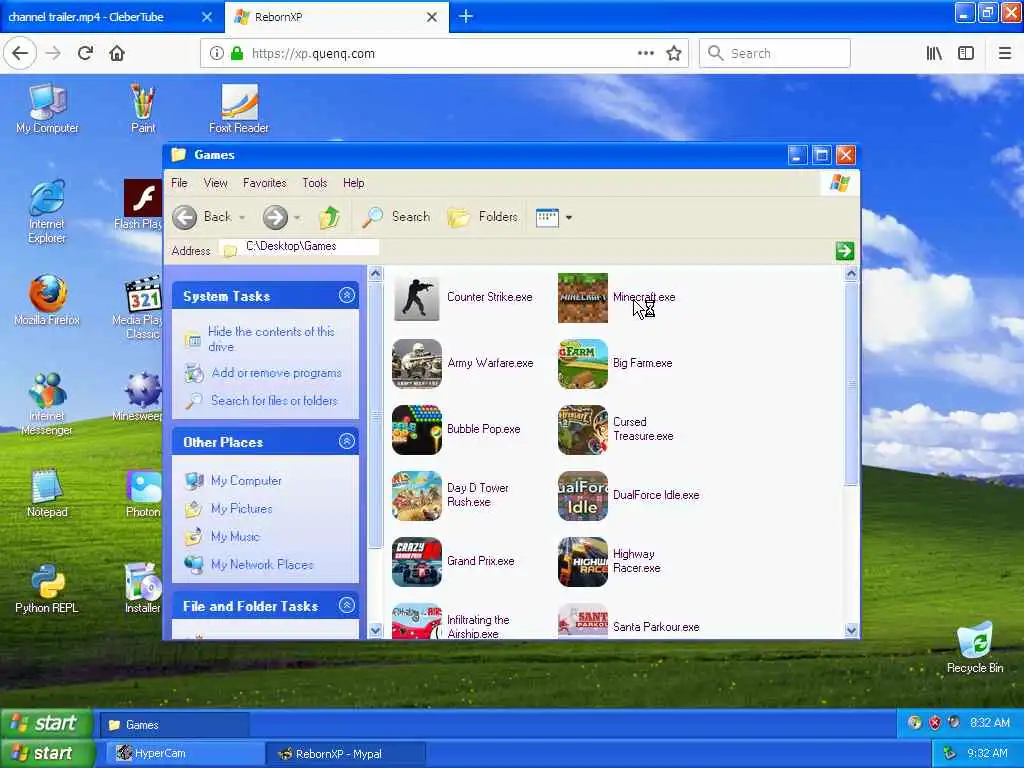Screen dimensions: 1024x768
Task: Open Infiltrating the Airship.exe icon
Action: [417, 621]
